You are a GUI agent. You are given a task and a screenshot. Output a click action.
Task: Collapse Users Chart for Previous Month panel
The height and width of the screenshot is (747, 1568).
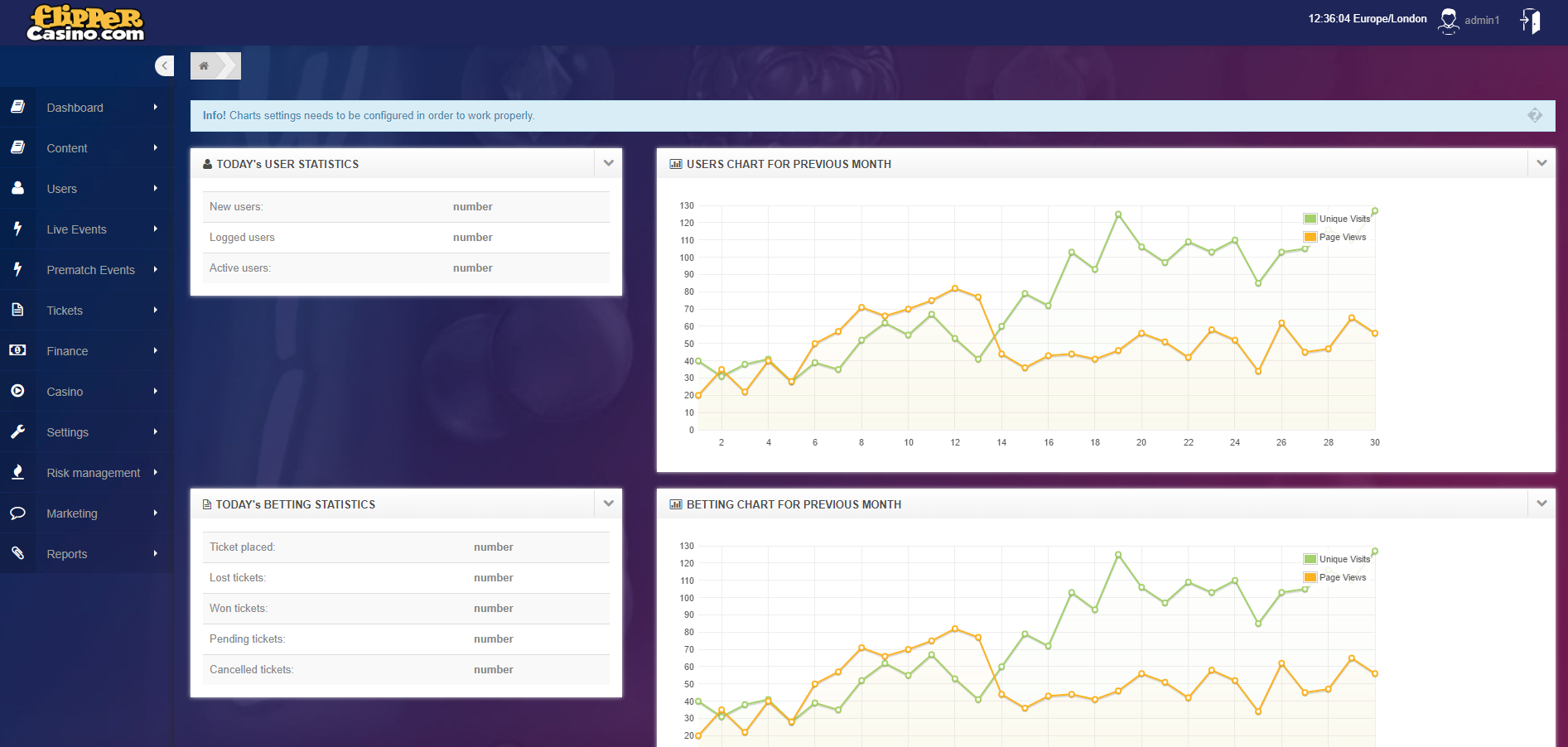1541,163
